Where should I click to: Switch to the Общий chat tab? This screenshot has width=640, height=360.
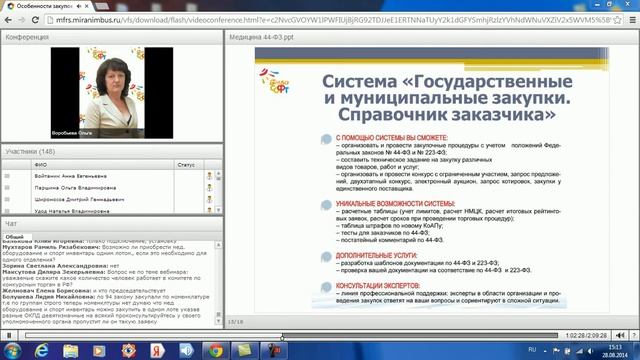point(15,237)
